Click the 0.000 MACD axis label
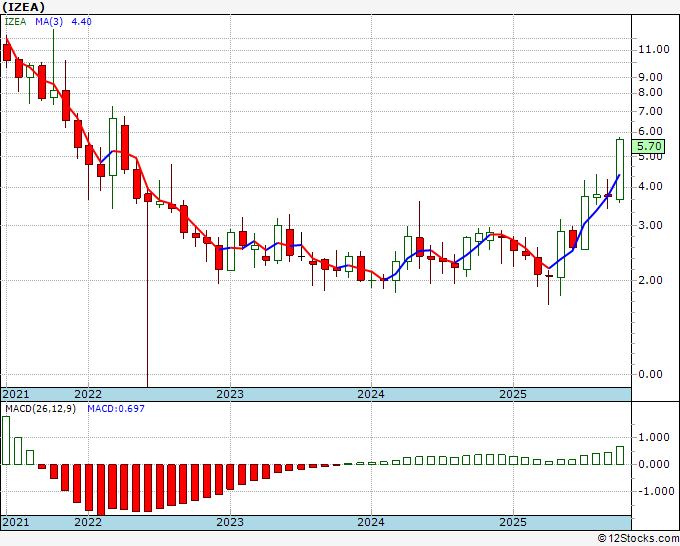 [654, 464]
